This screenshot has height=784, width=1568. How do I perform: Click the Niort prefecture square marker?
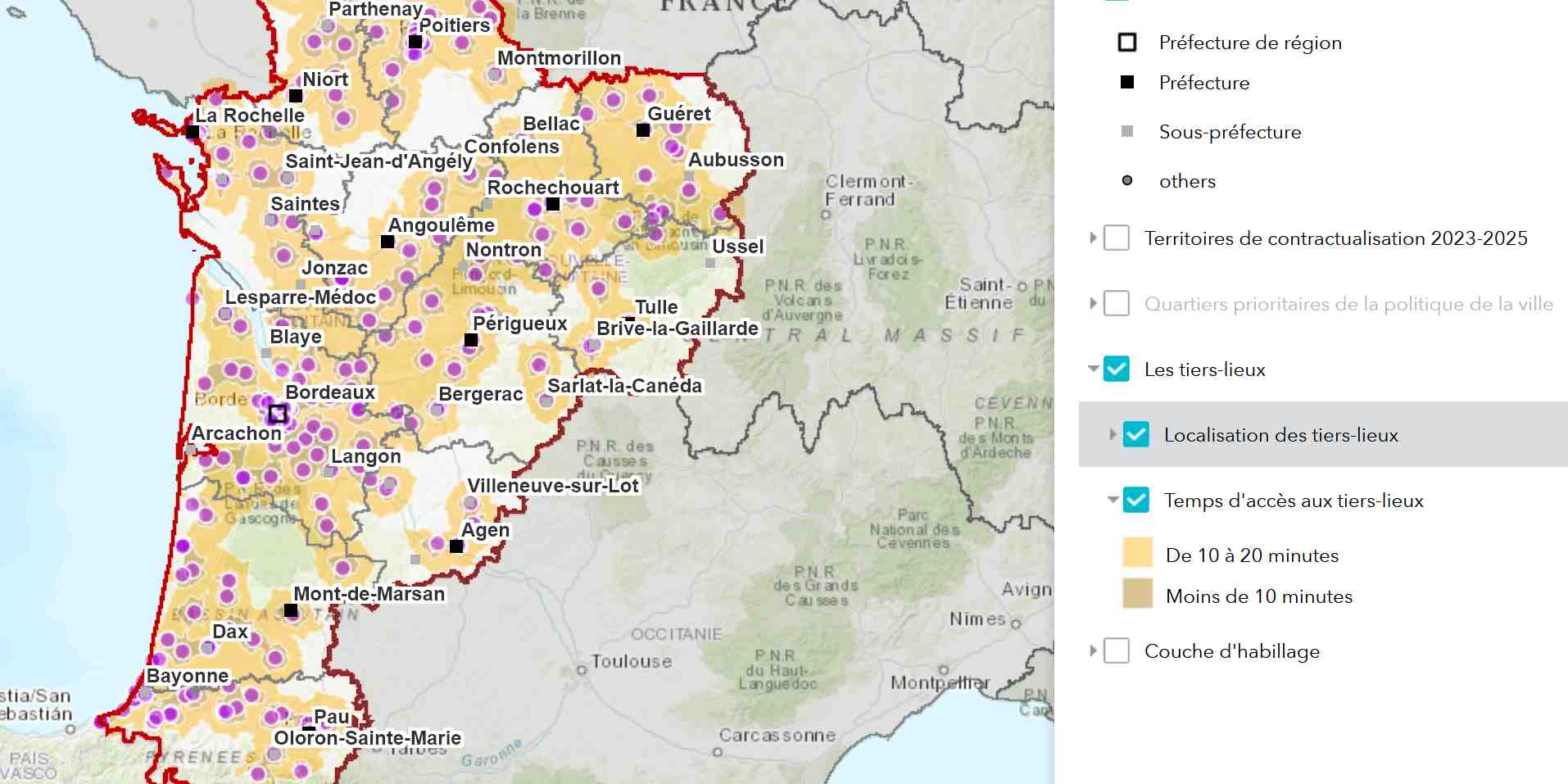[x=296, y=96]
